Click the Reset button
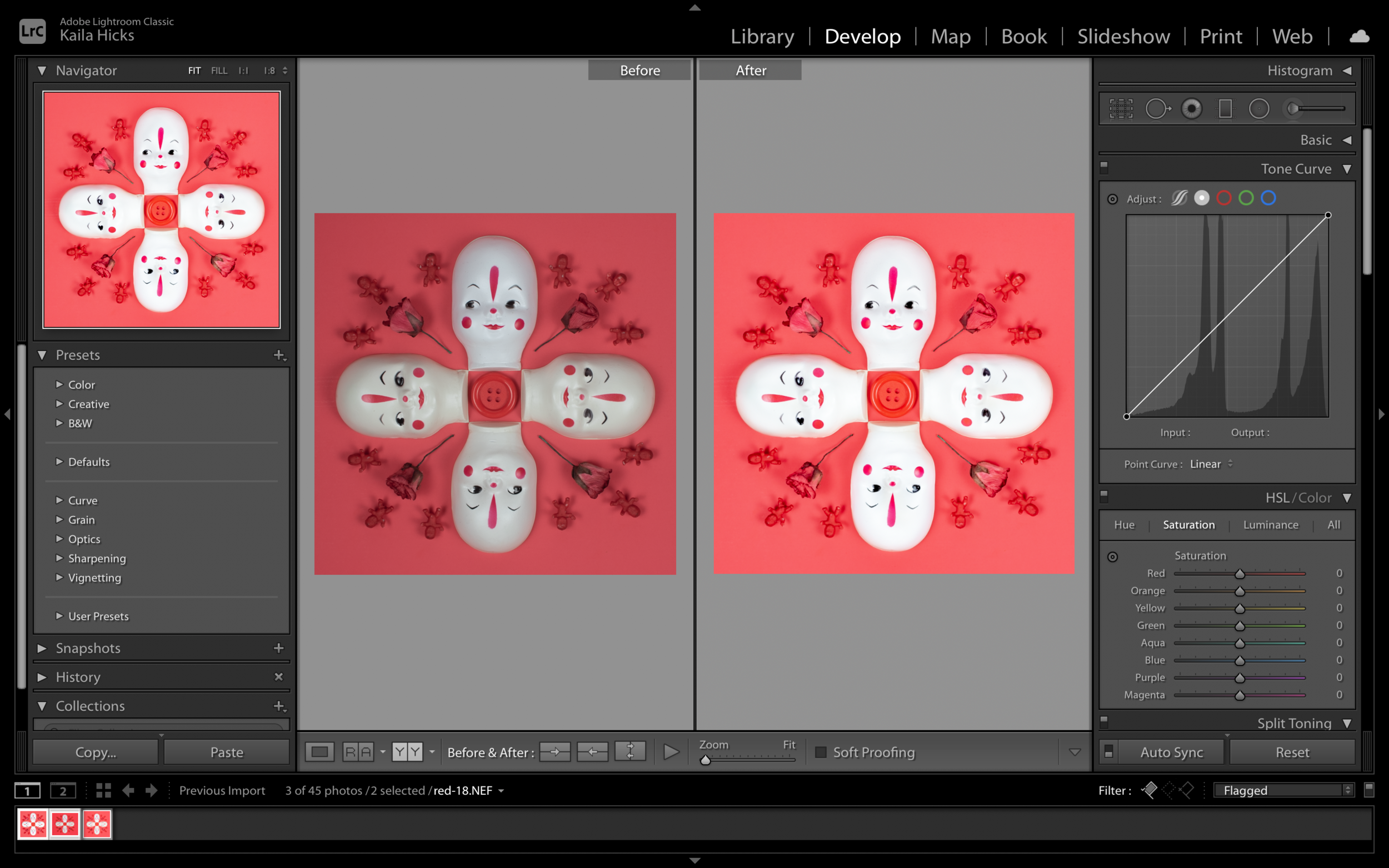1389x868 pixels. point(1292,752)
